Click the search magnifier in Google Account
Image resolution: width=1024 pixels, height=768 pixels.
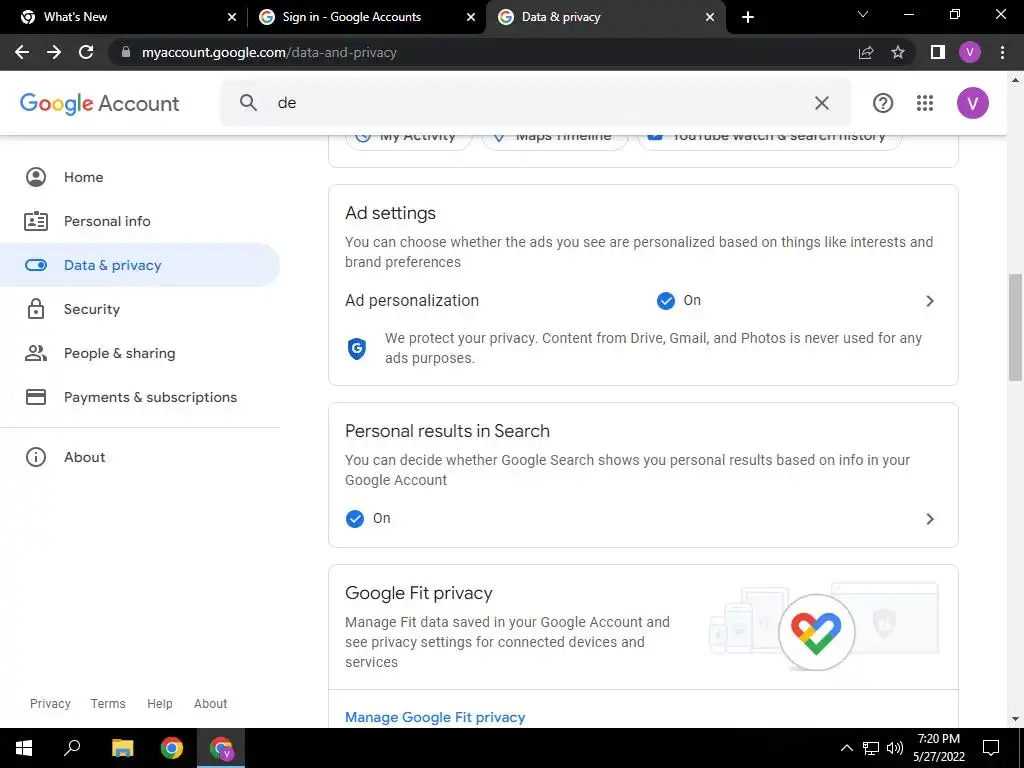pyautogui.click(x=248, y=103)
